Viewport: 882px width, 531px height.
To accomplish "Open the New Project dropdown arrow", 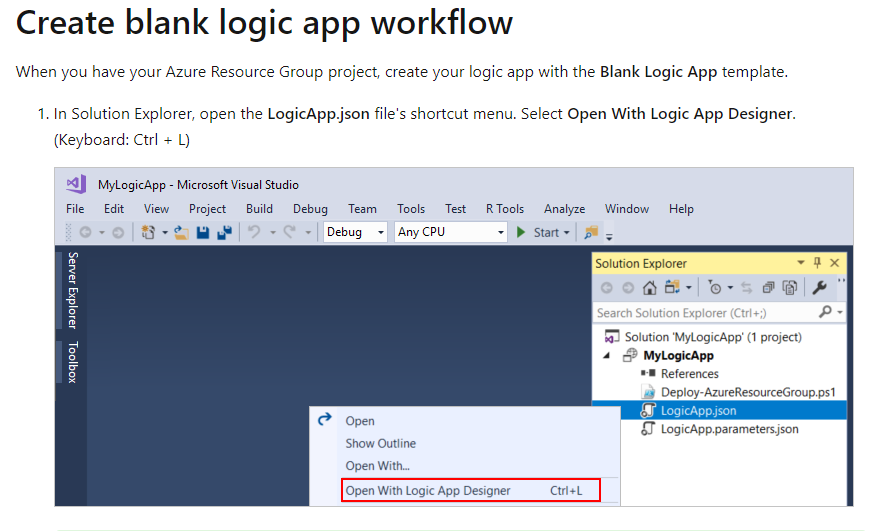I will [x=165, y=232].
